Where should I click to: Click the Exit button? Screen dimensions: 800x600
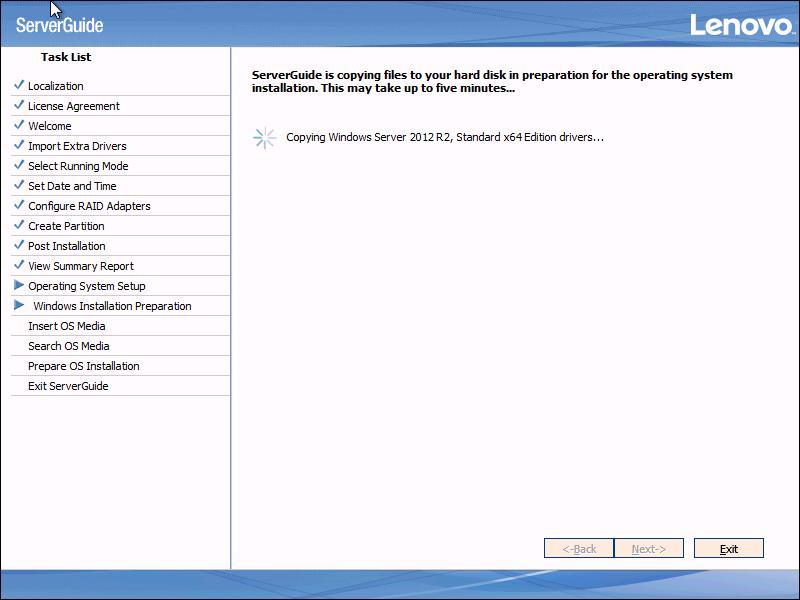pos(728,548)
